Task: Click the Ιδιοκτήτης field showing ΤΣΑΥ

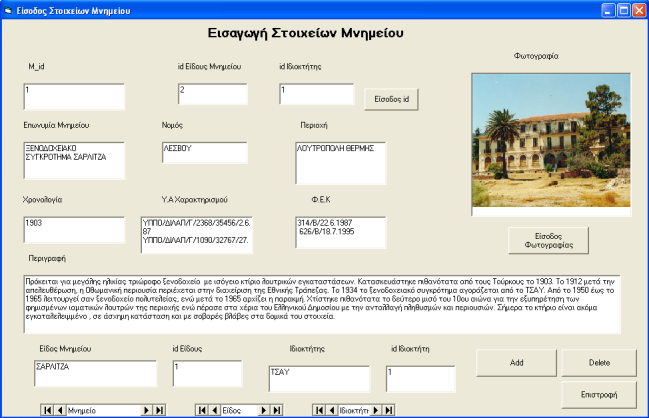Action: pos(319,379)
